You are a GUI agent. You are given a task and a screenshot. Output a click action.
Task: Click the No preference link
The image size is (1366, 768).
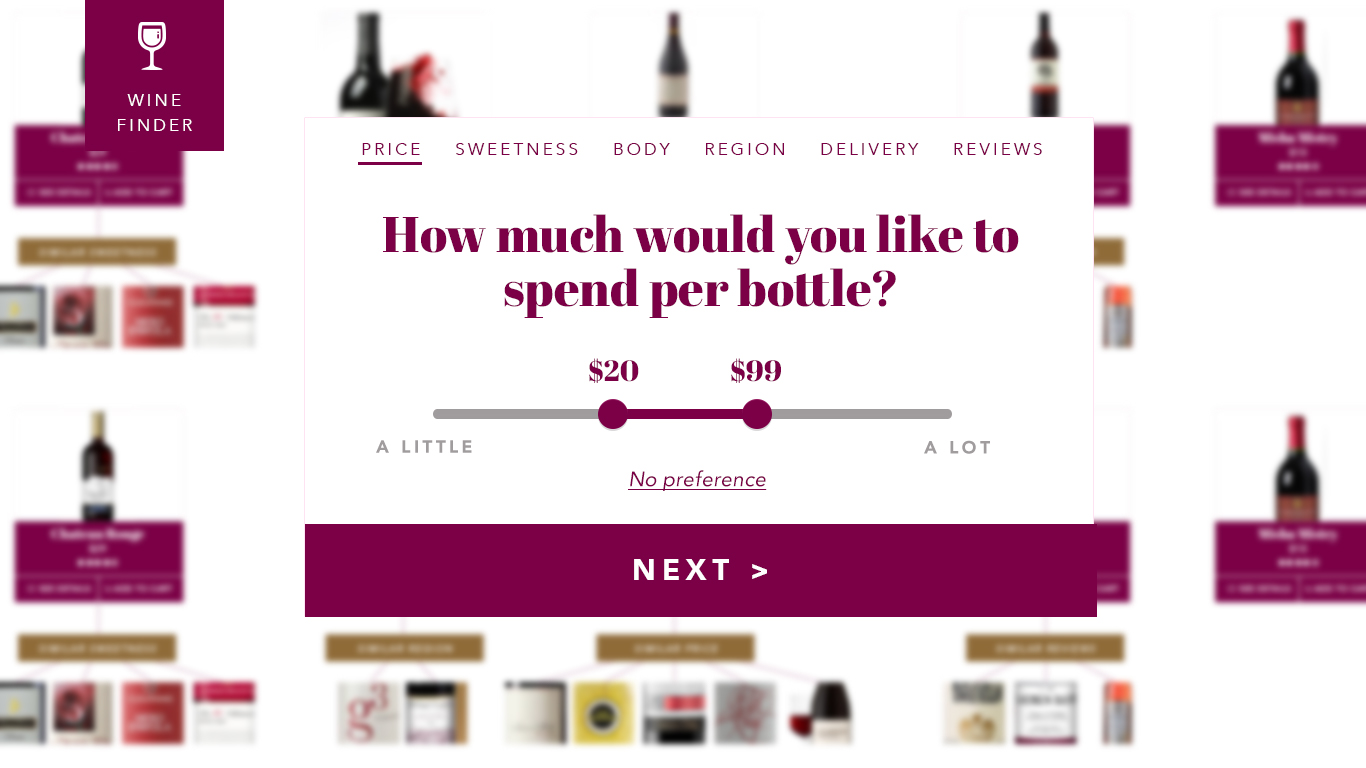[x=697, y=480]
